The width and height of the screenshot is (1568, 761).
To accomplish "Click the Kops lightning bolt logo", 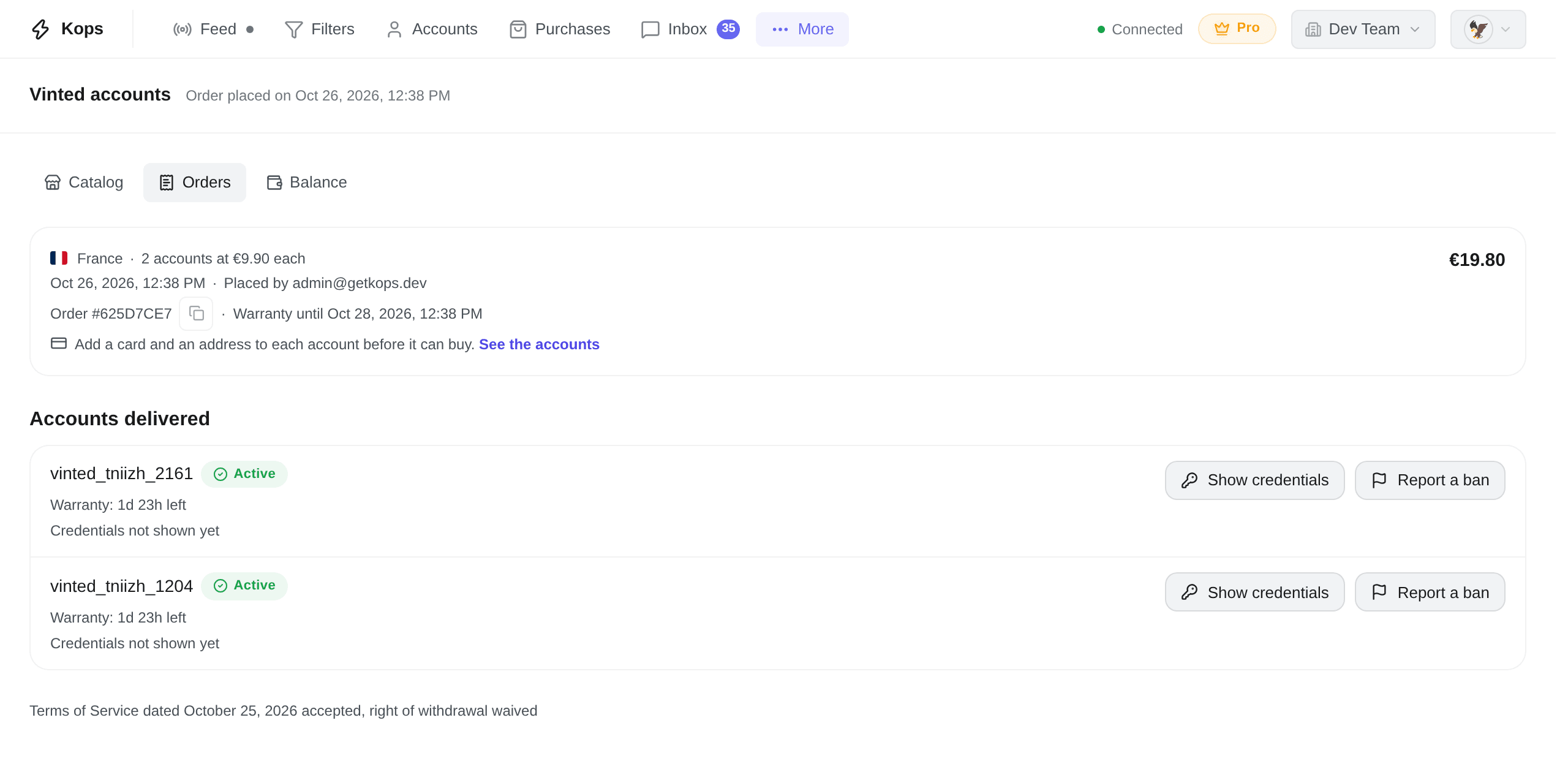I will pyautogui.click(x=40, y=29).
